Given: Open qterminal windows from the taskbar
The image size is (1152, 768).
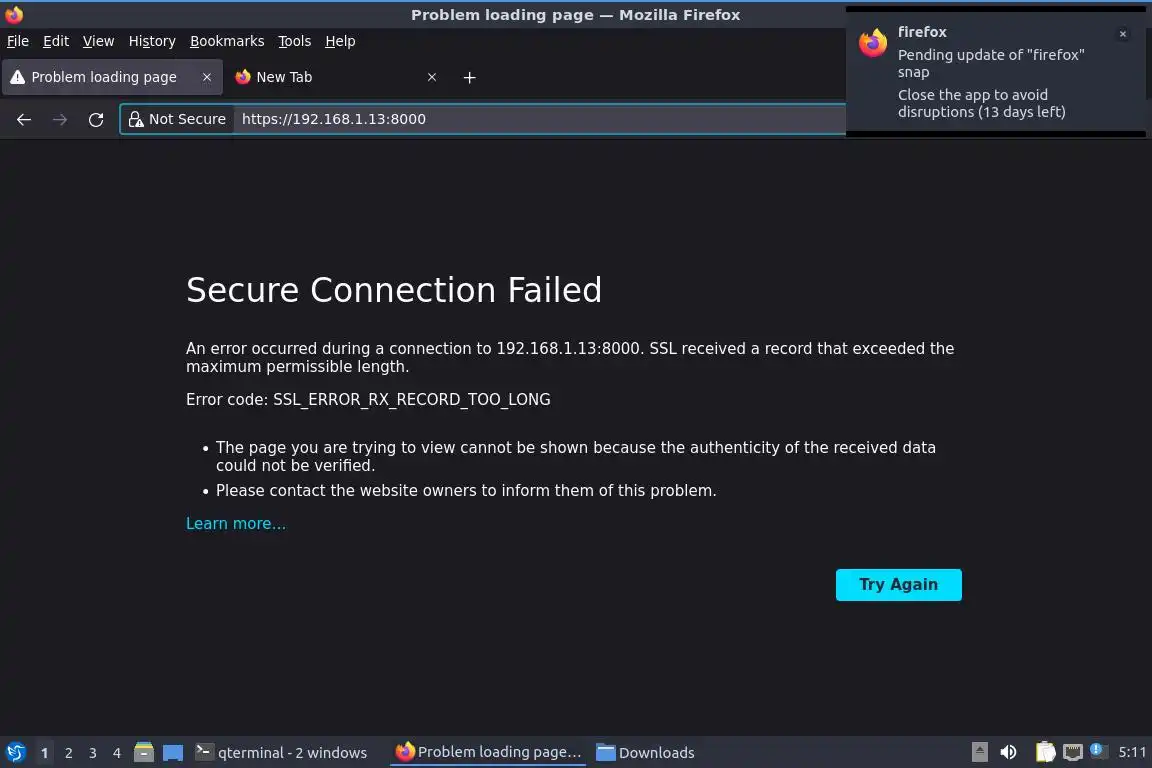Looking at the screenshot, I should [x=281, y=752].
